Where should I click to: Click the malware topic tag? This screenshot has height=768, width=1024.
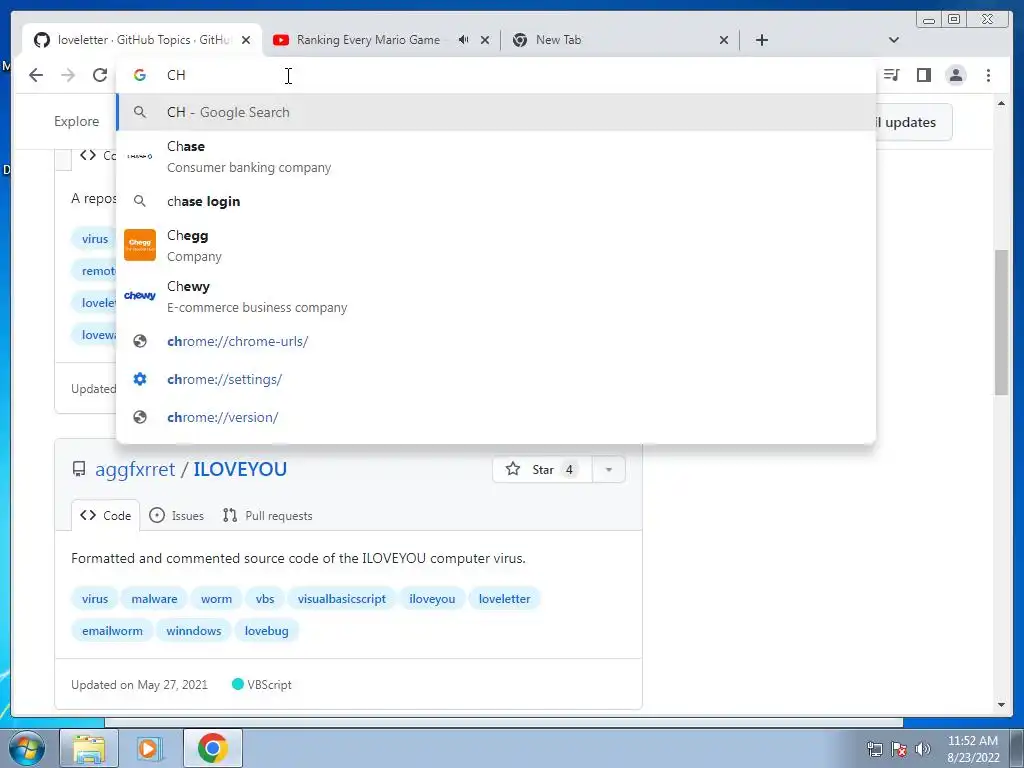154,599
